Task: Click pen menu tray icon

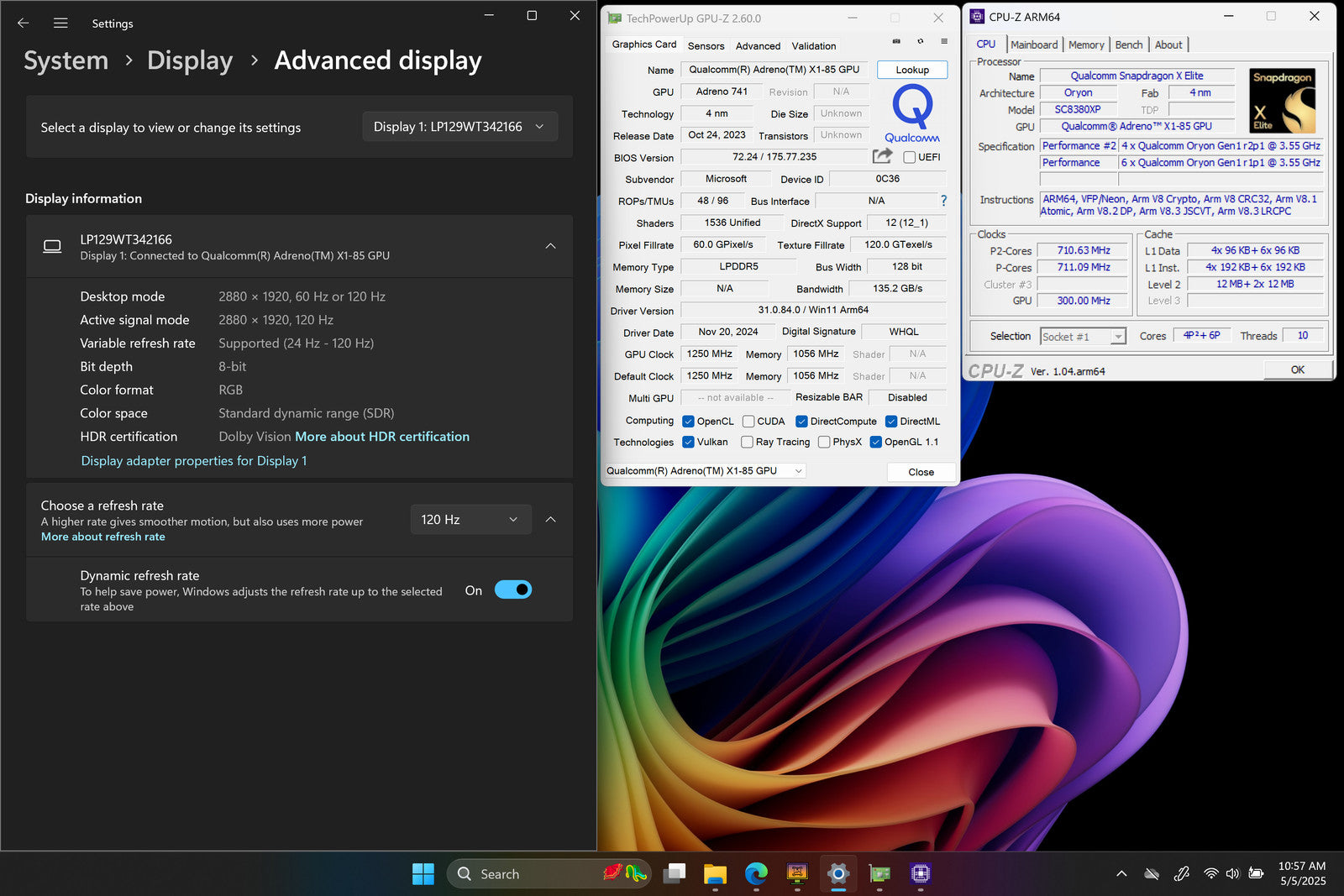Action: (1182, 874)
